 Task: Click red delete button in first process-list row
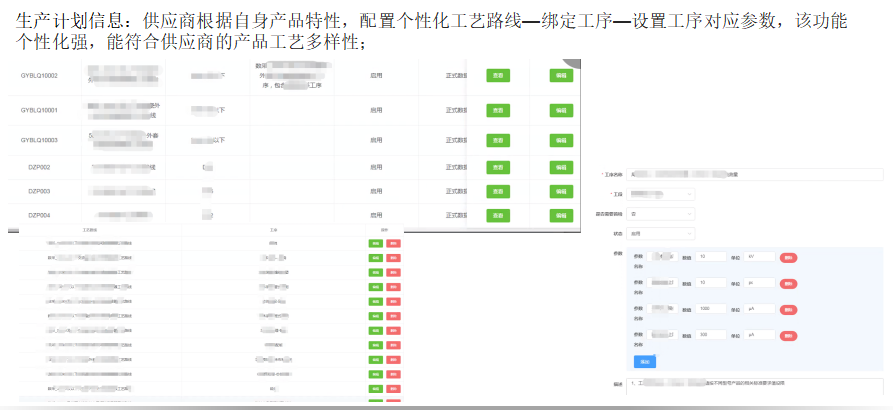(393, 243)
